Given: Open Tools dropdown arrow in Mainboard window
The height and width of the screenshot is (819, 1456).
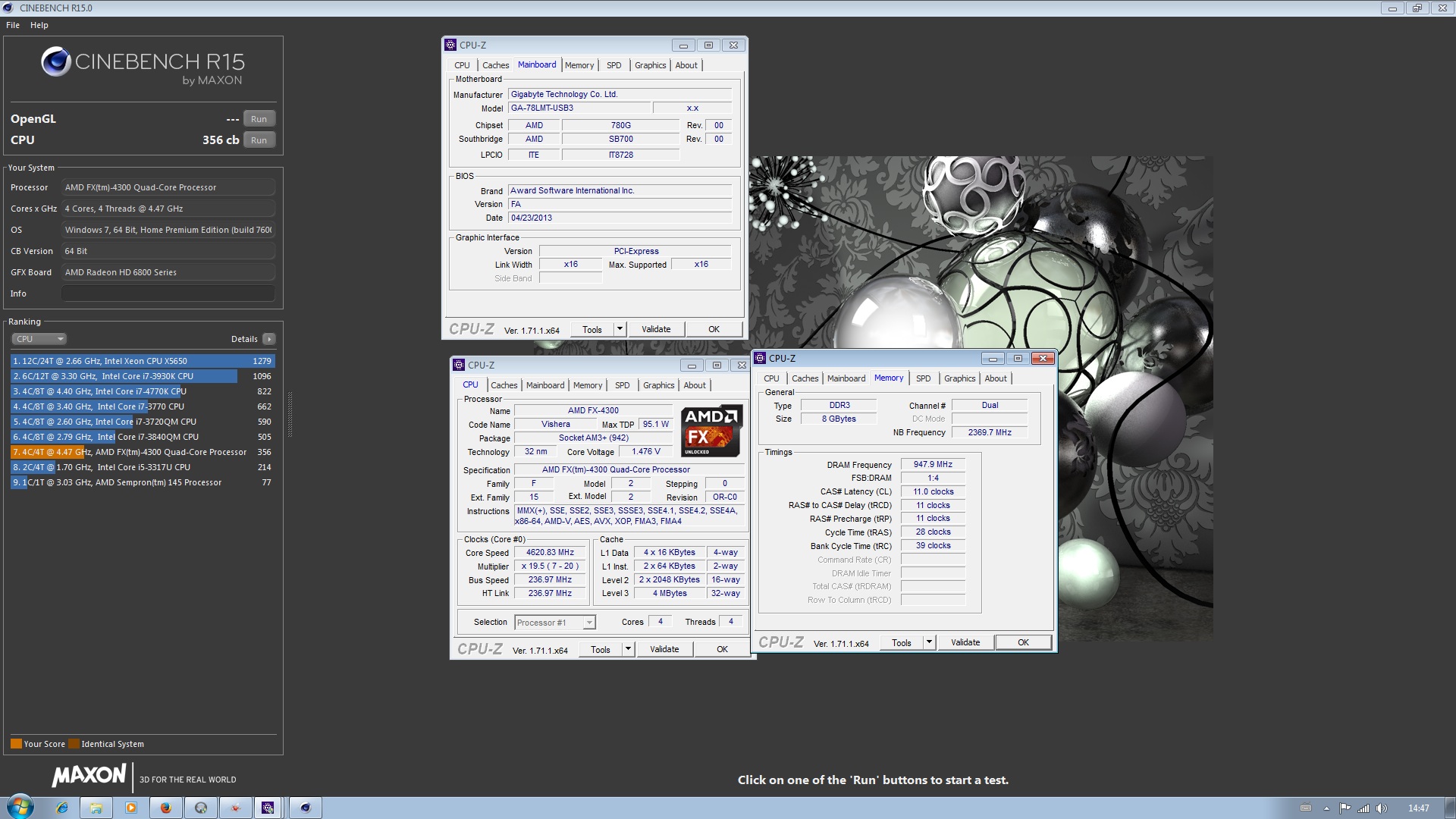Looking at the screenshot, I should point(620,329).
